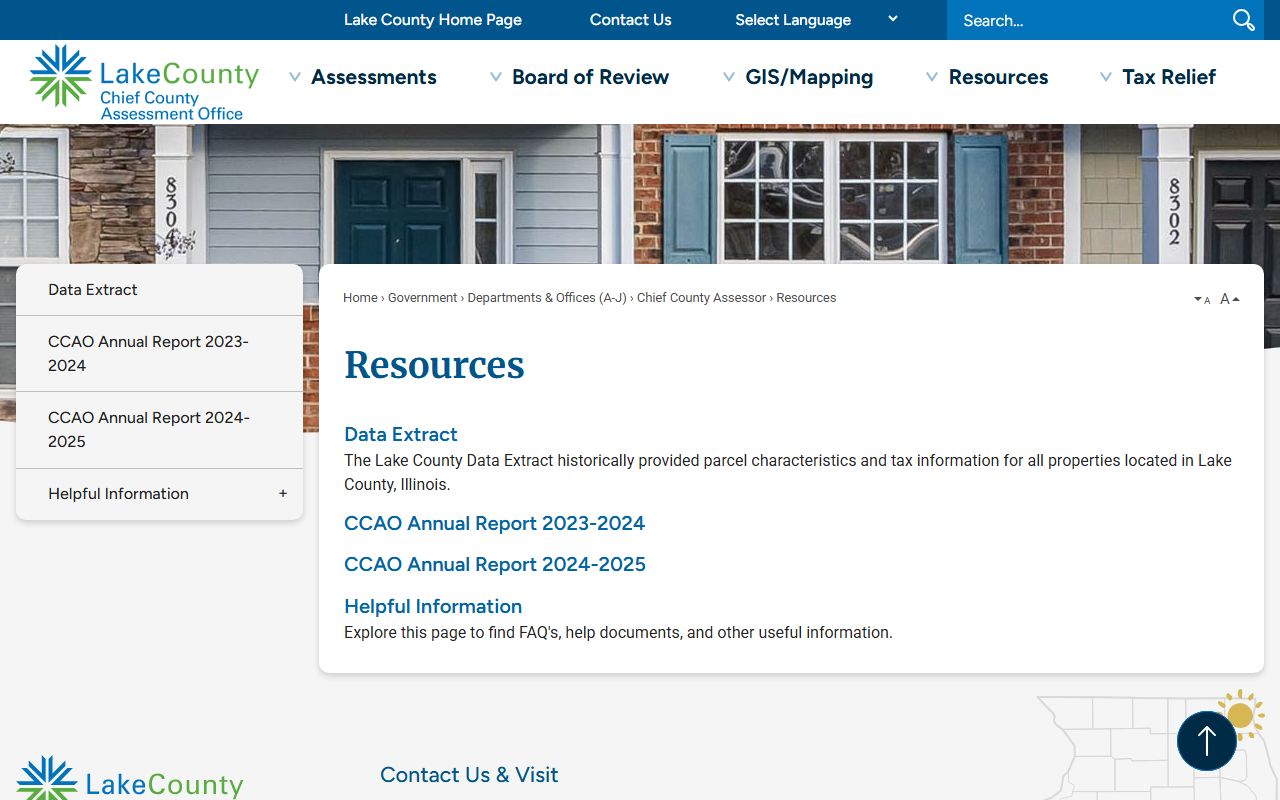
Task: Select CCAO Annual Report 2024-2025 in sidebar
Action: [159, 430]
